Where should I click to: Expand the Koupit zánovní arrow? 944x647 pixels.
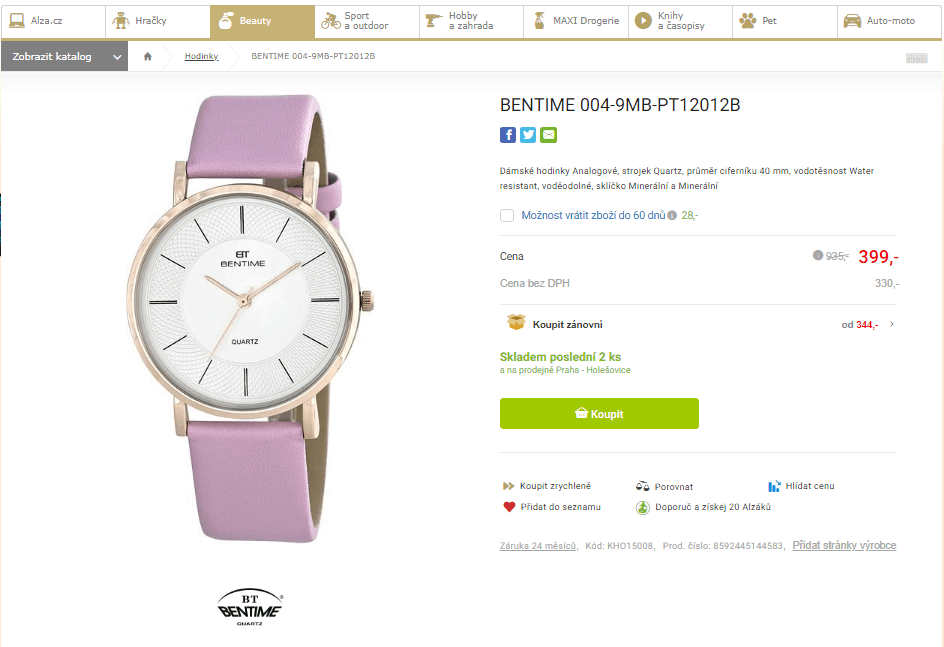click(x=892, y=324)
